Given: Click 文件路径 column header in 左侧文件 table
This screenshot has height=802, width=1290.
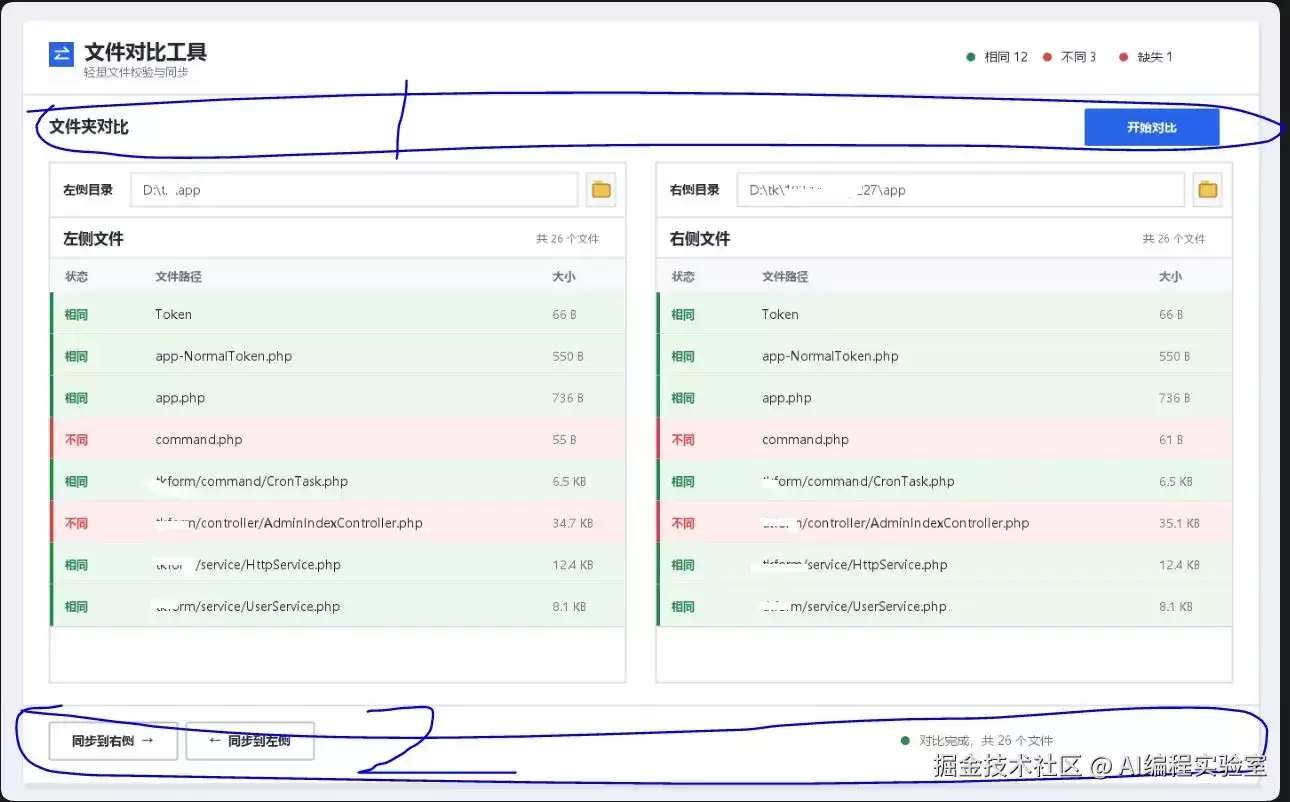Looking at the screenshot, I should pos(179,277).
